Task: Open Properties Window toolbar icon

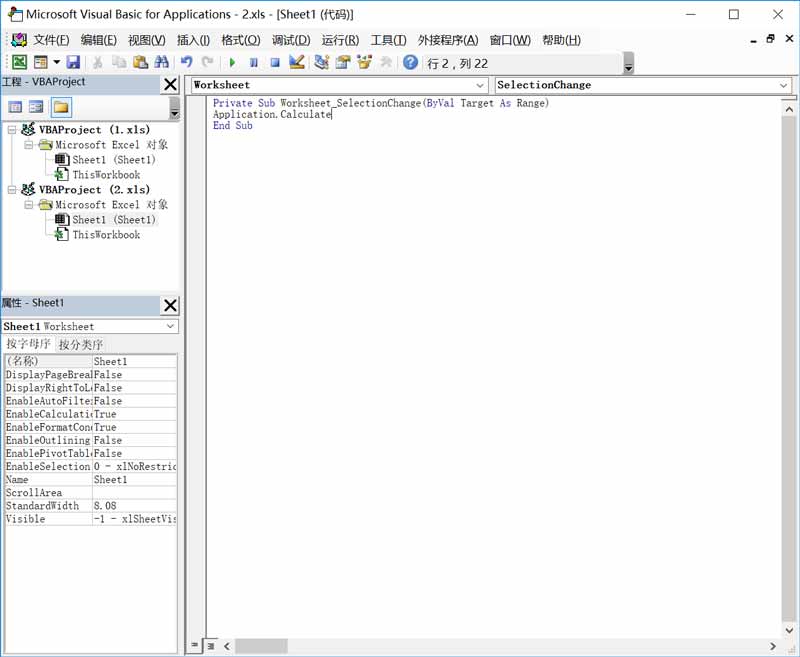Action: pos(343,62)
